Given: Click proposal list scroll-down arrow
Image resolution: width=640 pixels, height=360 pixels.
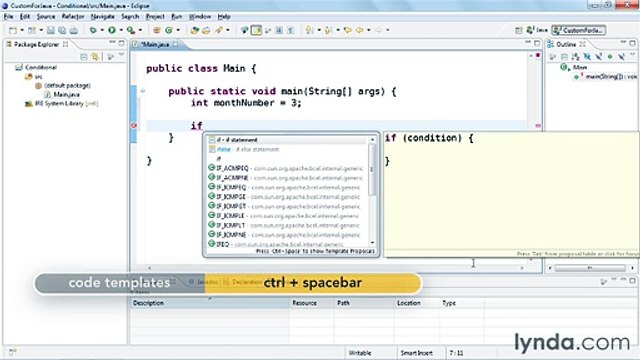Looking at the screenshot, I should click(x=372, y=243).
